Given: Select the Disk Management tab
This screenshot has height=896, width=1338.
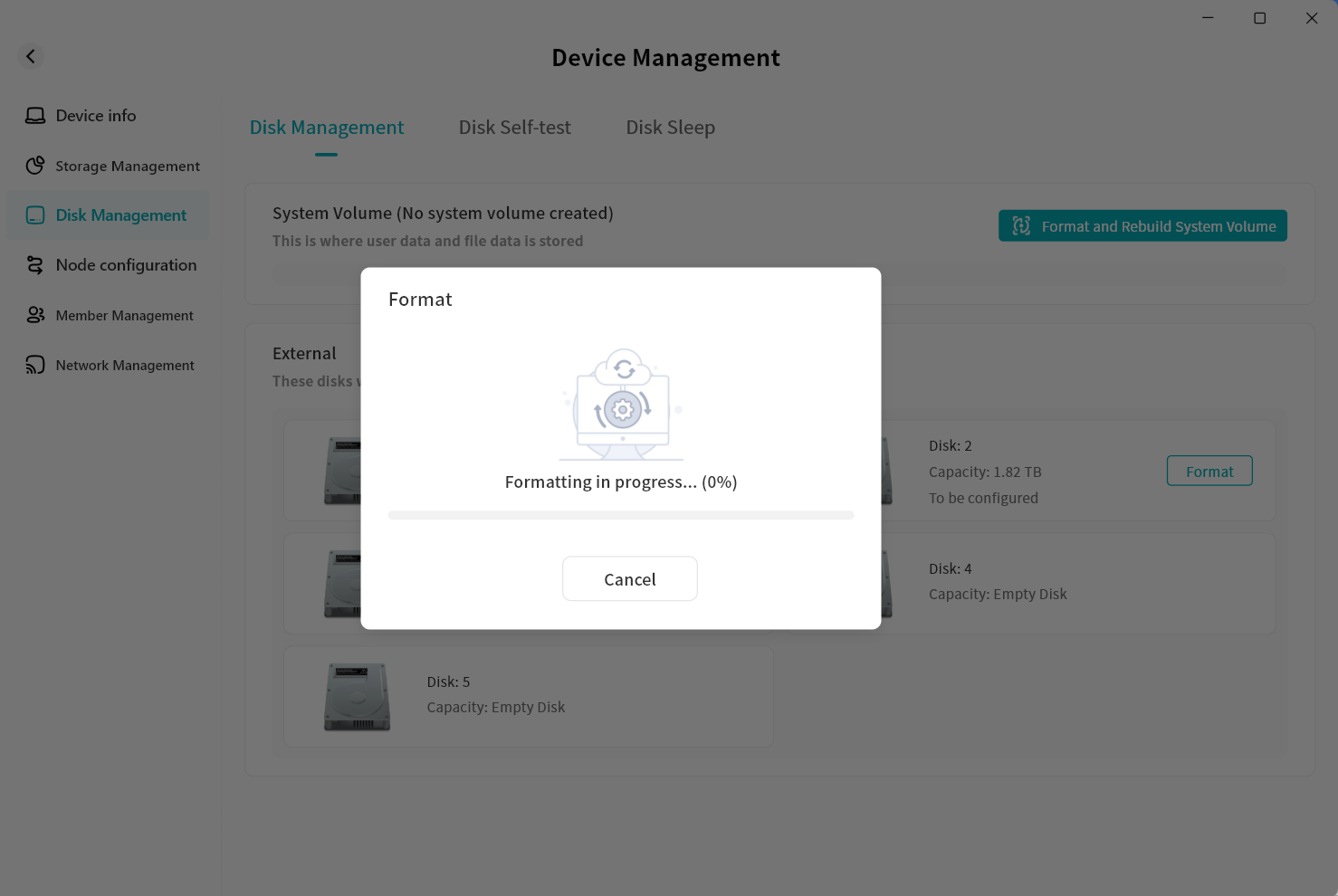Looking at the screenshot, I should [x=327, y=128].
